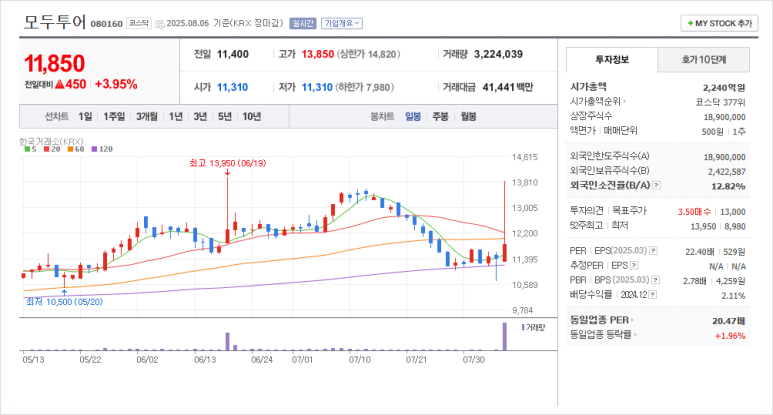Click the current price 11,850

pos(55,64)
